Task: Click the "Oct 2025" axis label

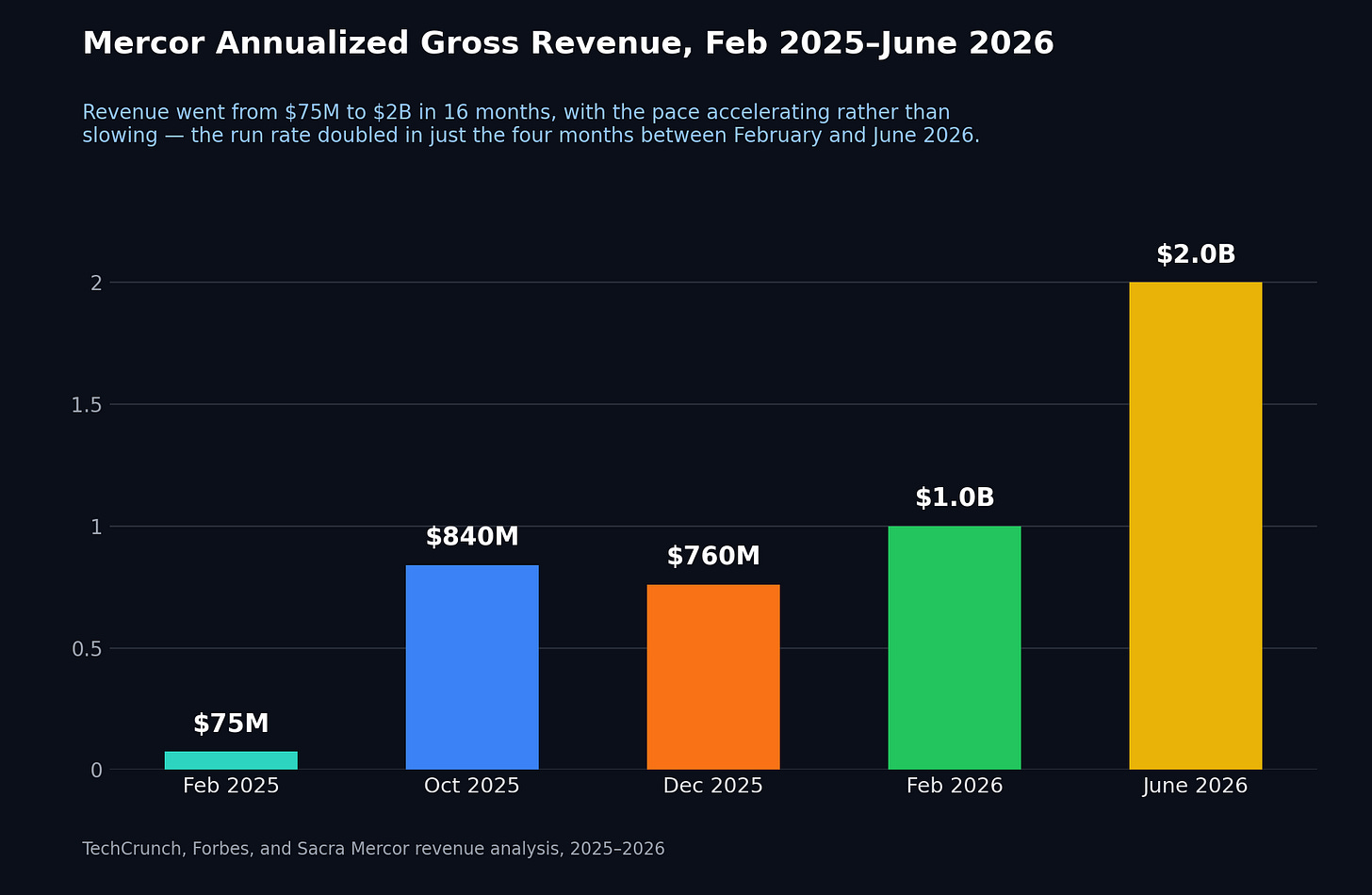Action: (472, 786)
